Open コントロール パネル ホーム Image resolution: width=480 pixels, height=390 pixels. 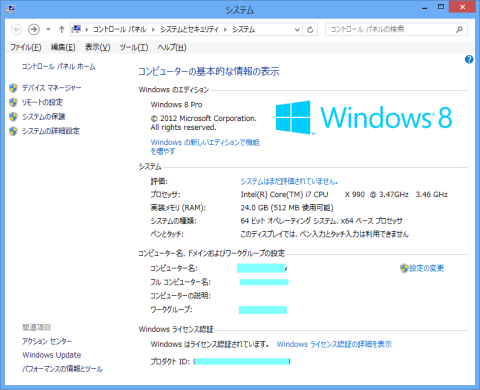tap(58, 67)
